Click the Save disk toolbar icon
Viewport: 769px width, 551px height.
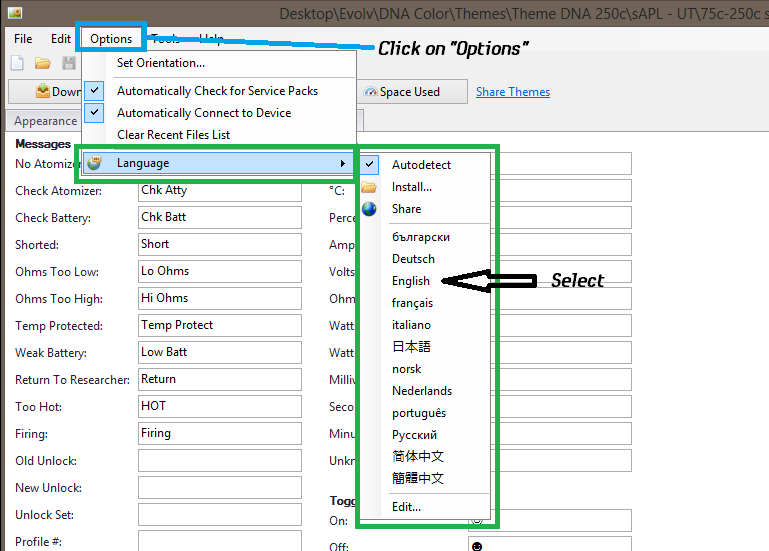69,63
